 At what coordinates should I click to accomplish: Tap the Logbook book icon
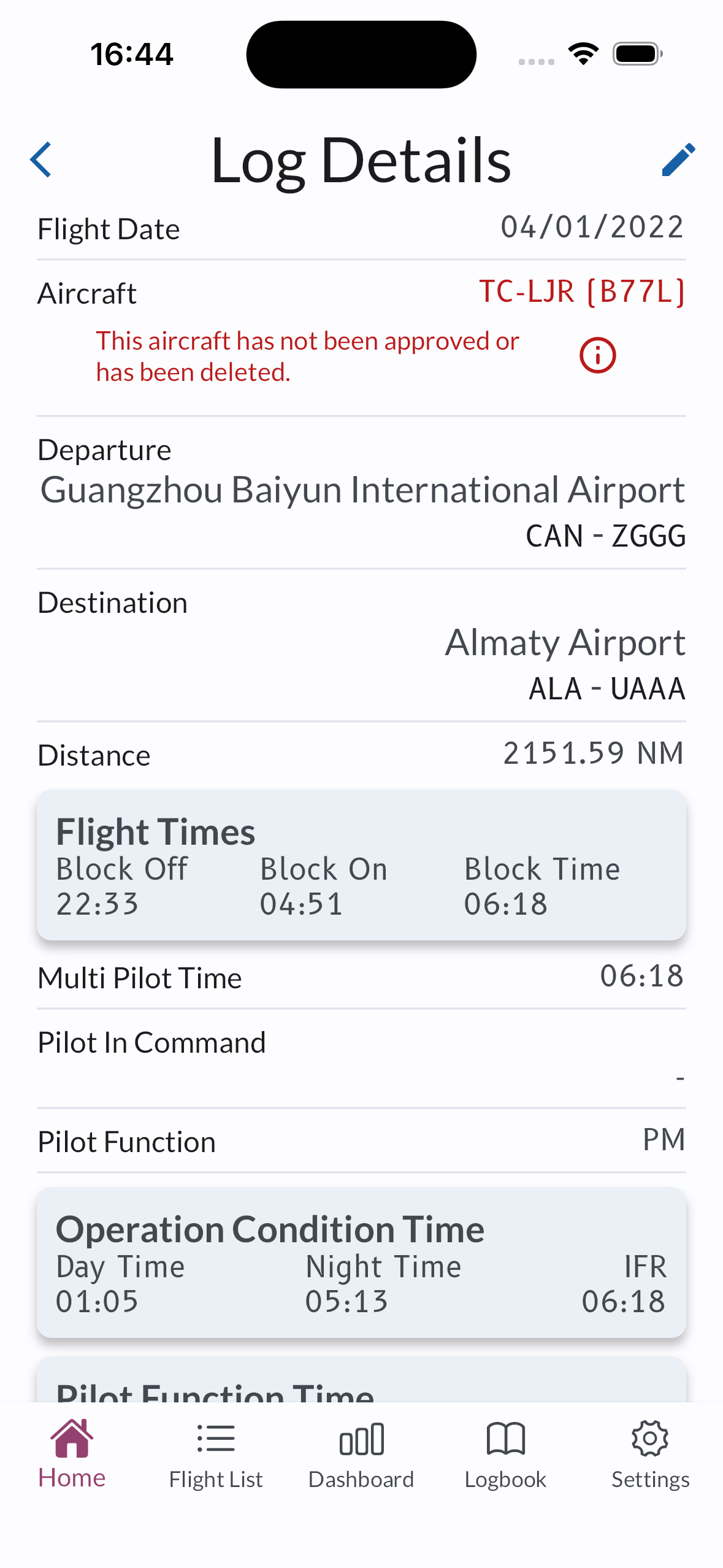(x=505, y=1439)
